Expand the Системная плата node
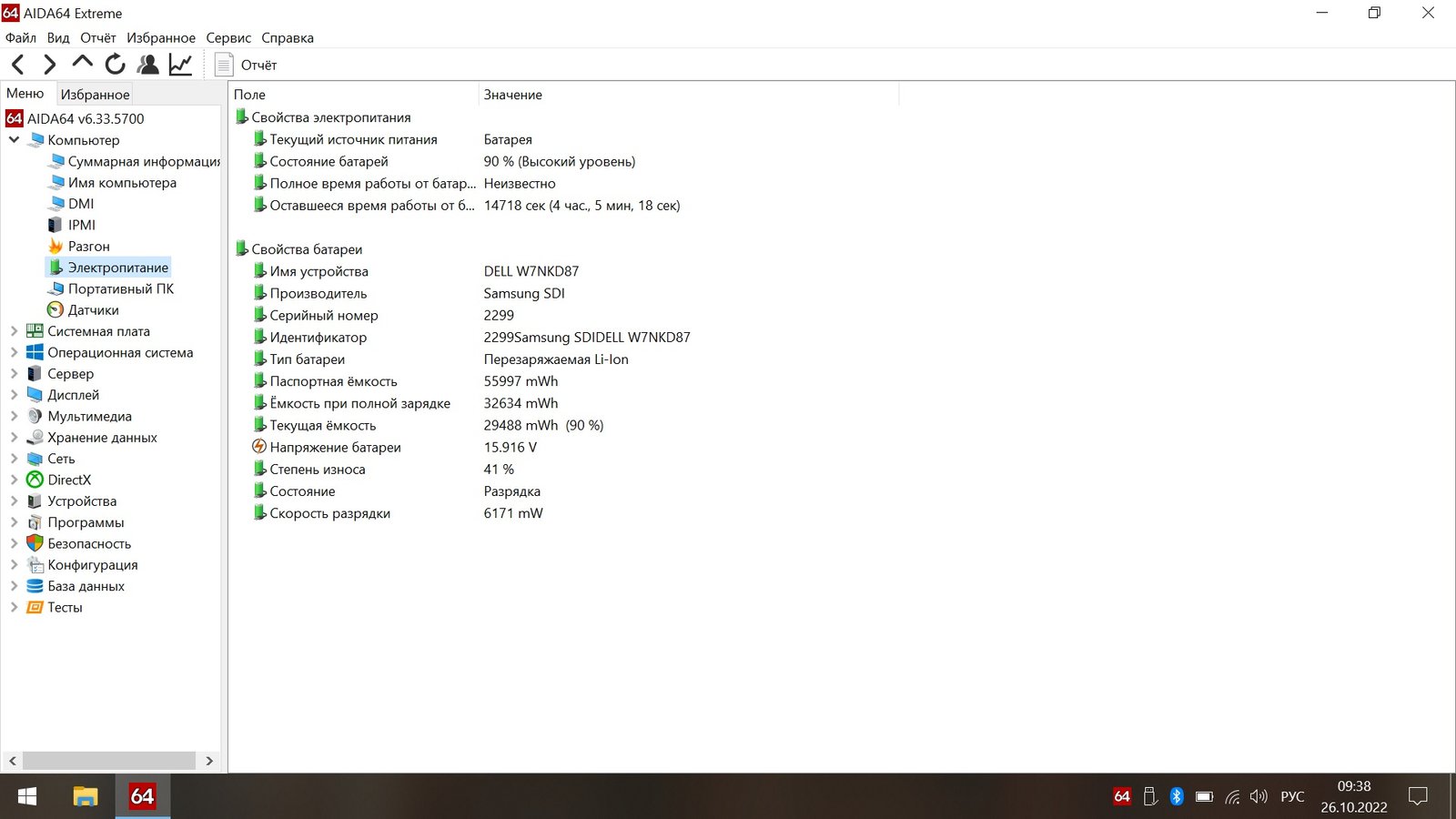The height and width of the screenshot is (819, 1456). 14,331
